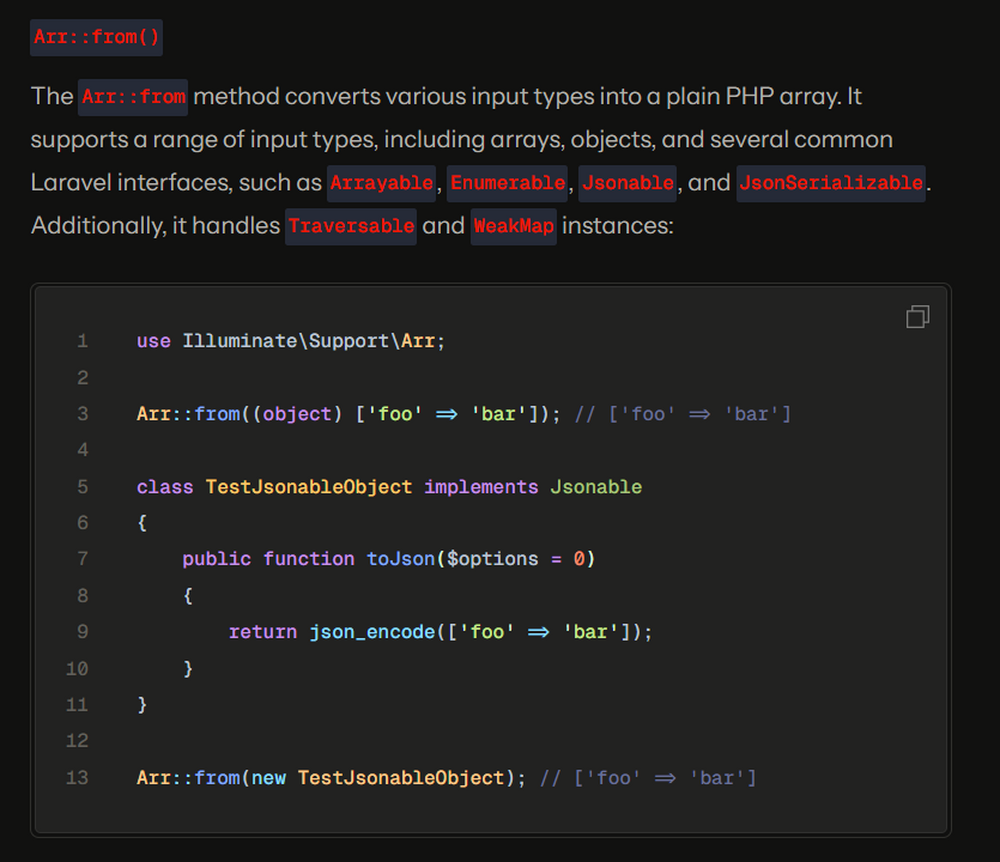Click the copy code icon
1000x862 pixels.
[x=917, y=317]
